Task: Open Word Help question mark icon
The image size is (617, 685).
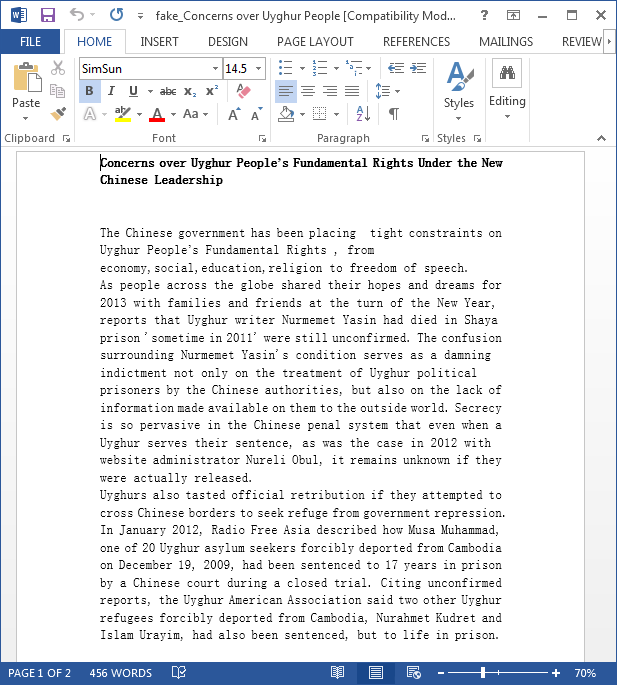Action: point(484,15)
